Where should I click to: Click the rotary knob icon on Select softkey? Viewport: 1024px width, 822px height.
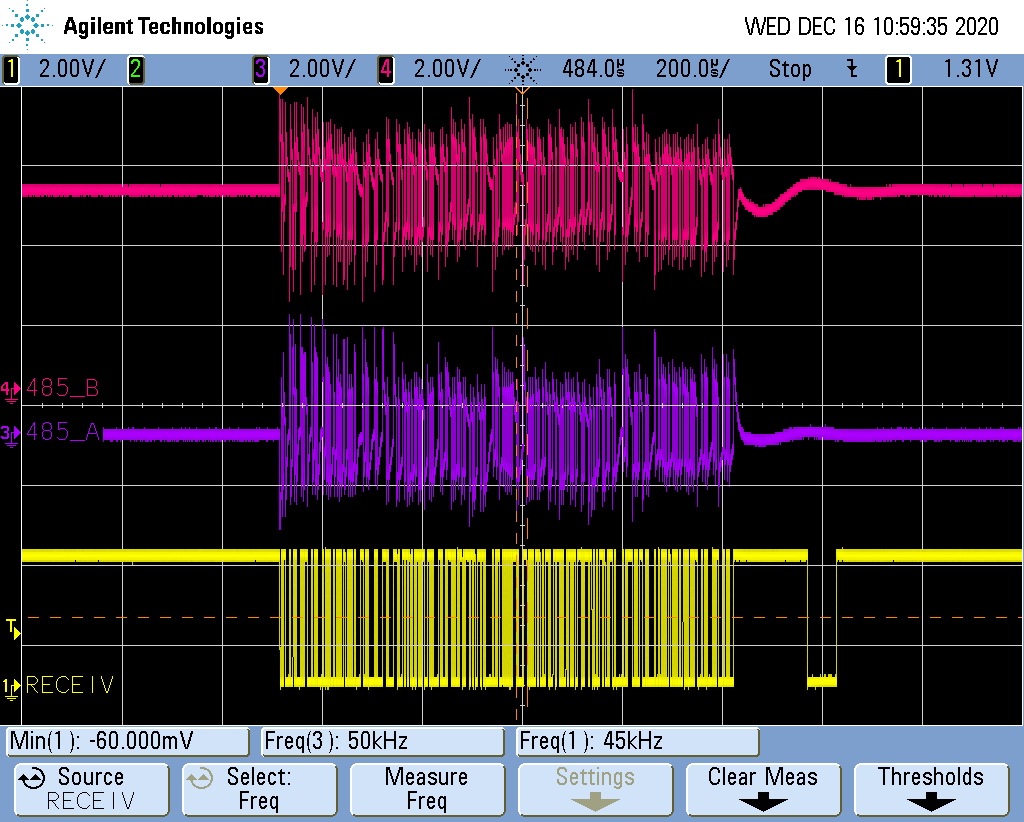[200, 778]
